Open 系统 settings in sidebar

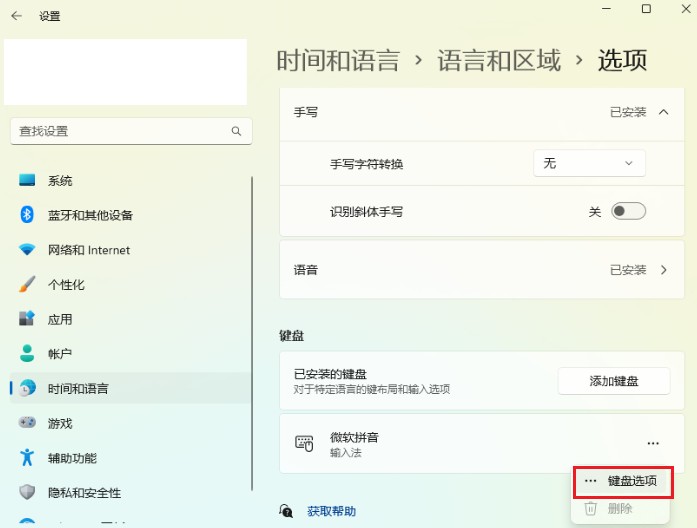[60, 181]
